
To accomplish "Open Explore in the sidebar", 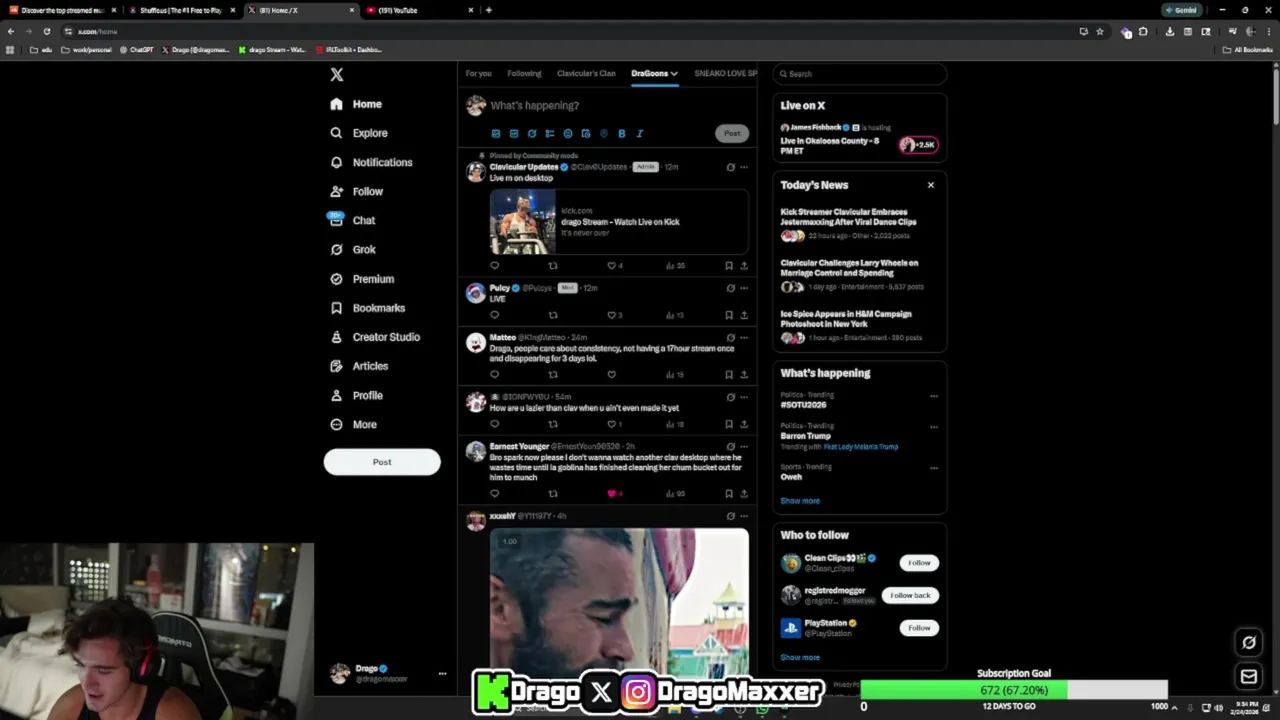I will click(359, 133).
